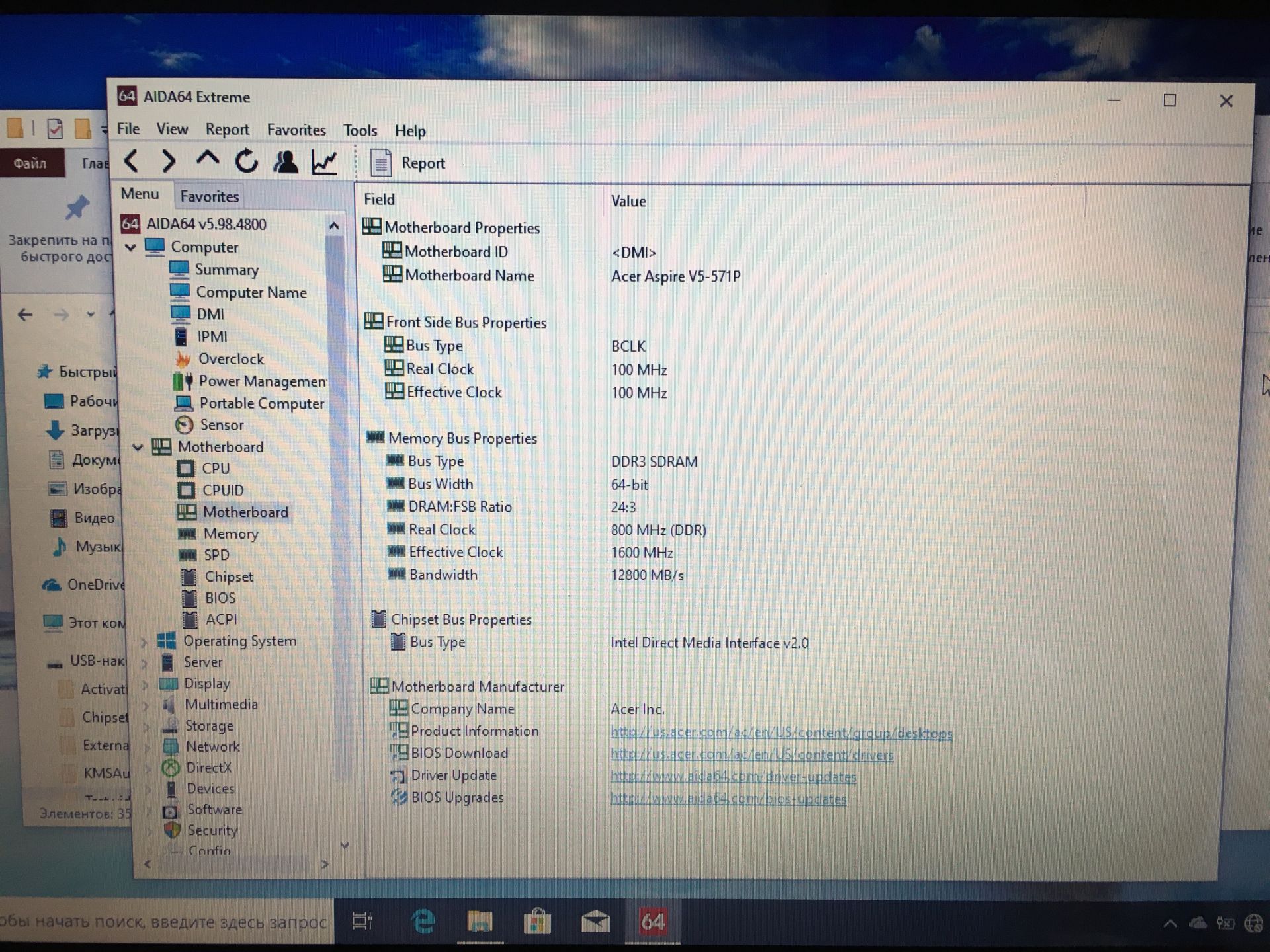Click the AIDA64 up-level arrow icon
The image size is (1270, 952).
coord(208,159)
